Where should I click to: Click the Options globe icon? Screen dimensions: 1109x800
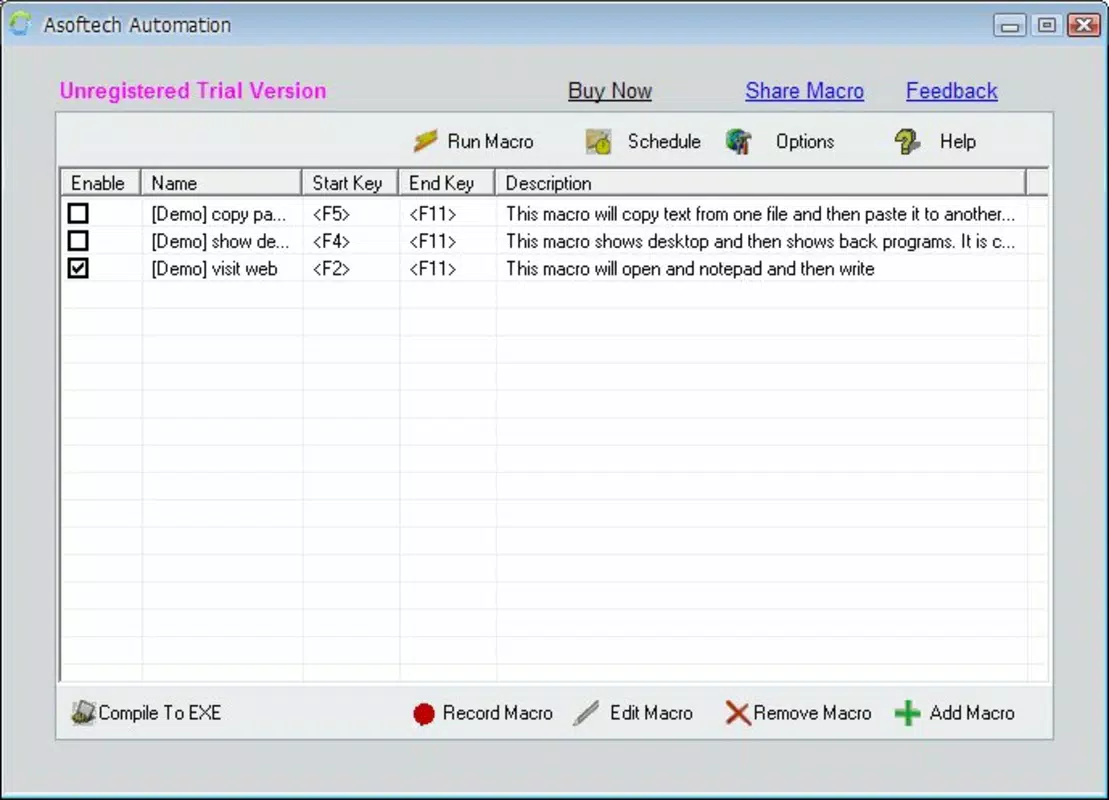[x=738, y=141]
